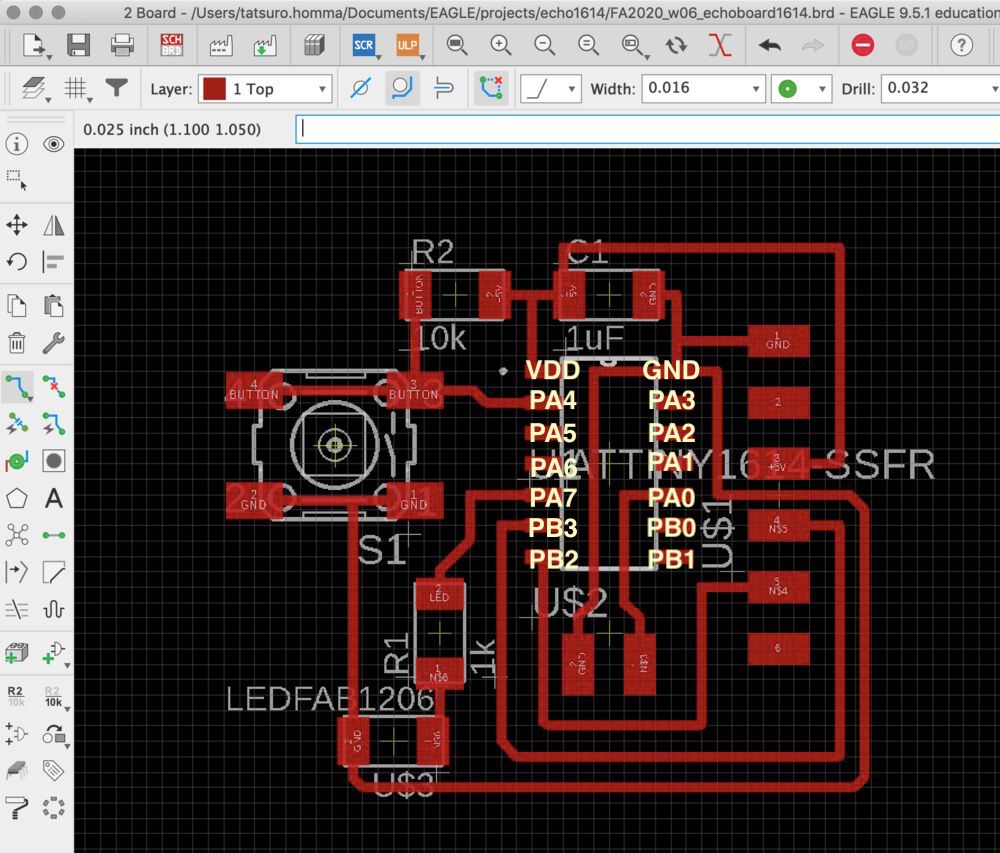Select the Split wire tool
The image size is (1000, 853).
[17, 572]
